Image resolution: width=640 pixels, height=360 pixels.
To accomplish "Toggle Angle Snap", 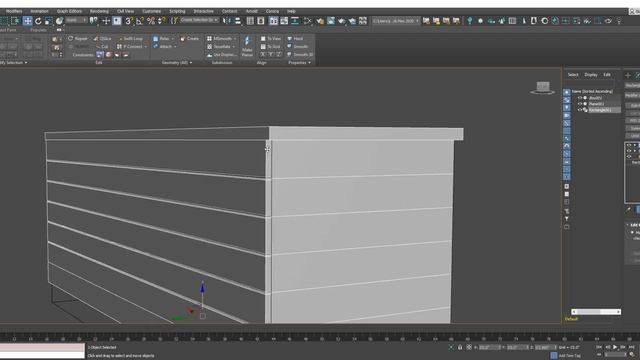I will [x=140, y=21].
